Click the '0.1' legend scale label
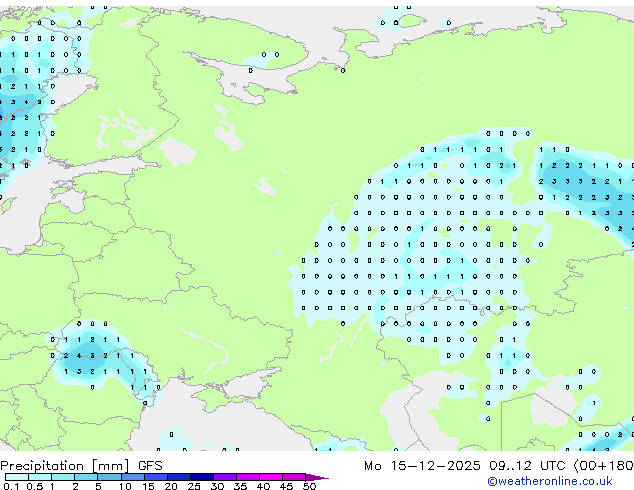This screenshot has width=634, height=490. pos(10,486)
